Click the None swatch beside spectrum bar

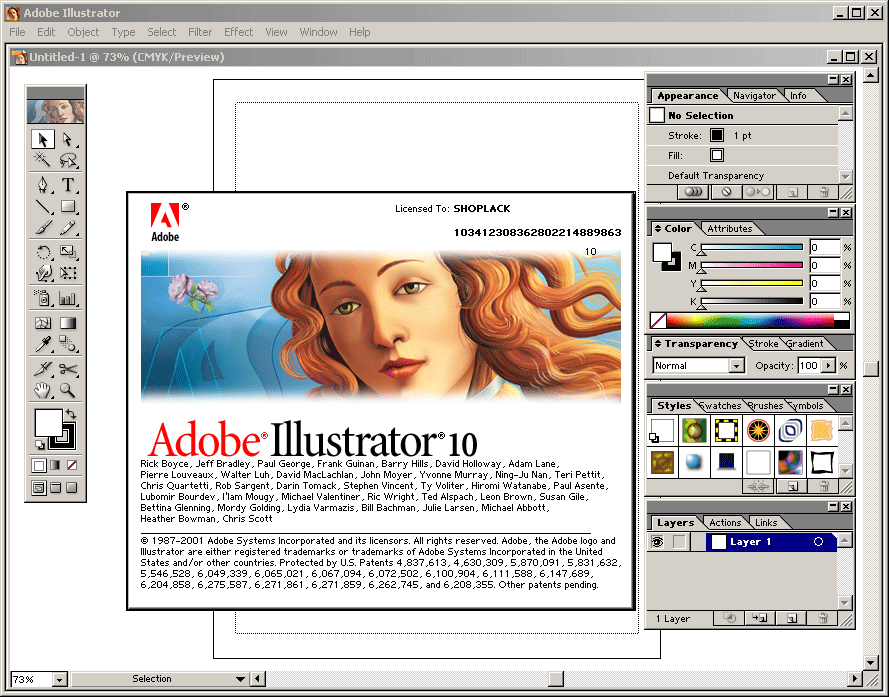pyautogui.click(x=658, y=320)
